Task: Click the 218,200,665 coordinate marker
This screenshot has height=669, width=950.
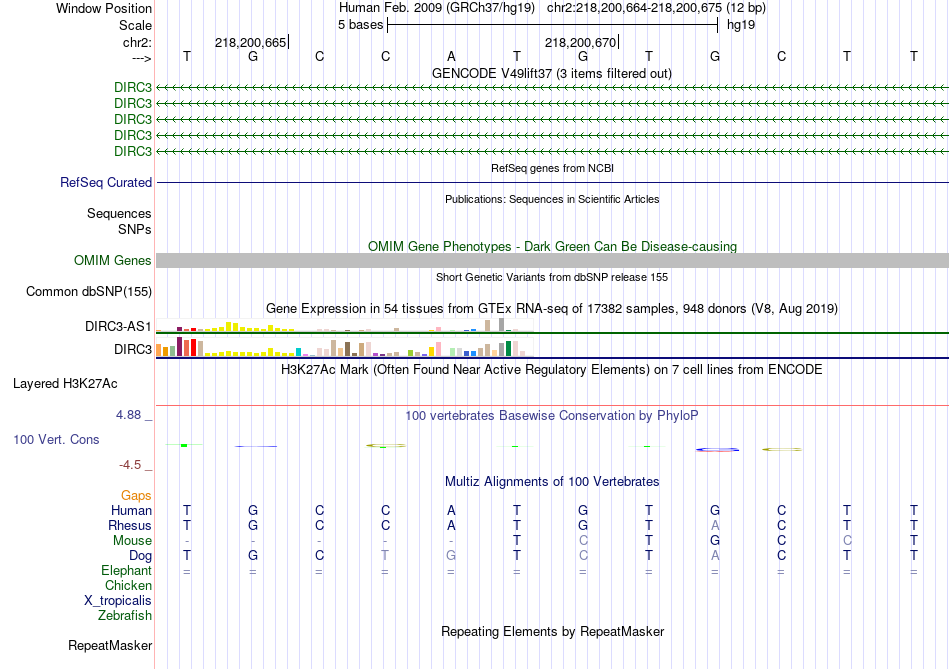Action: (251, 42)
